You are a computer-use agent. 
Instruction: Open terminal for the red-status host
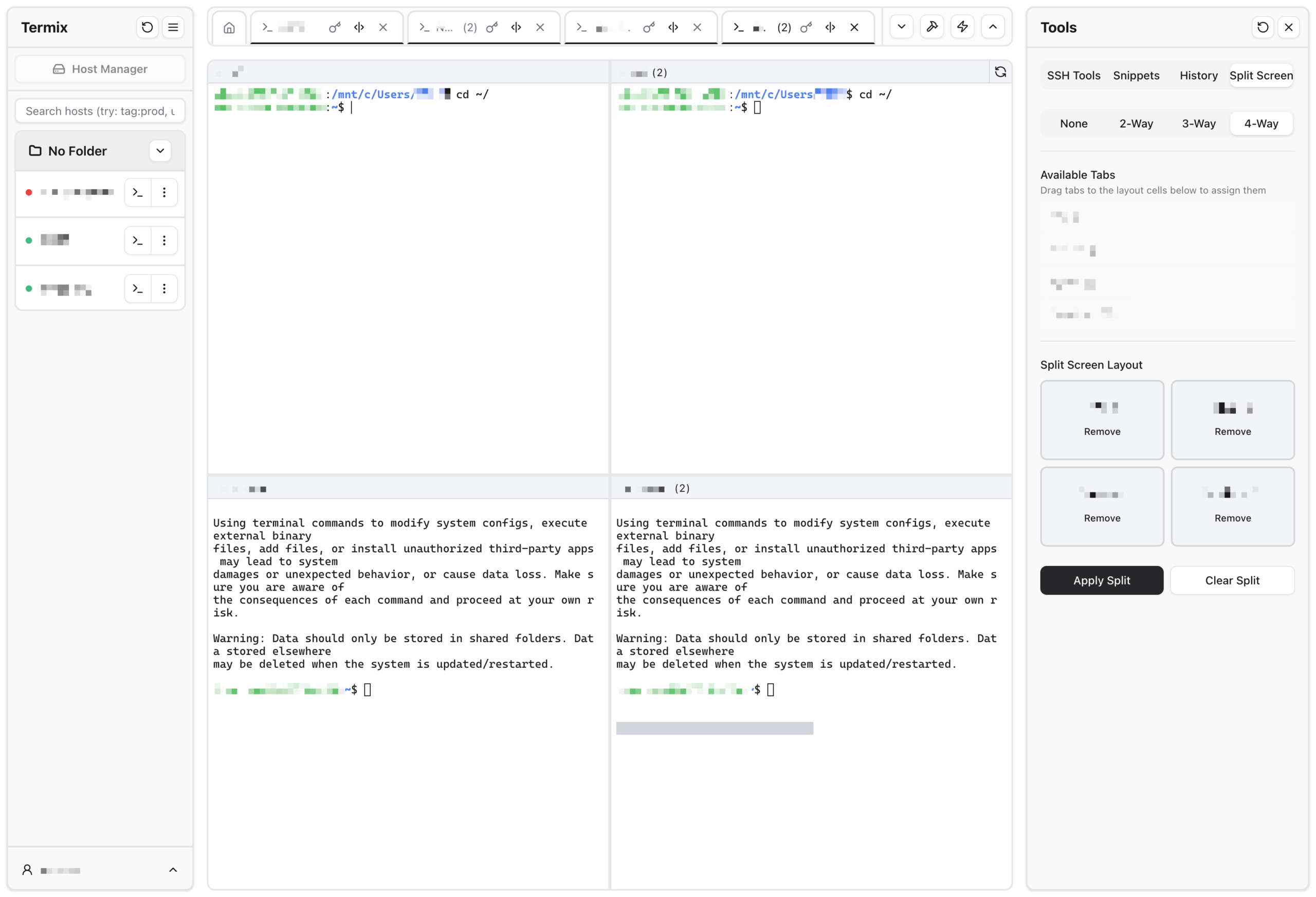click(x=138, y=193)
